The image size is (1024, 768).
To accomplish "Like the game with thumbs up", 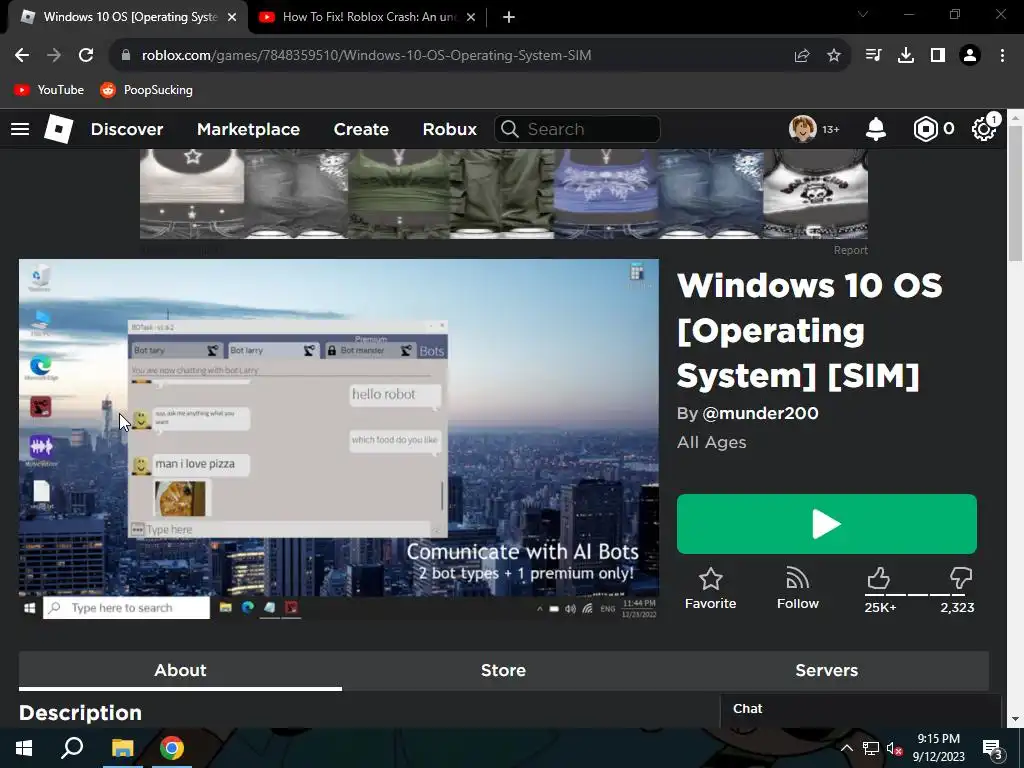I will [878, 578].
